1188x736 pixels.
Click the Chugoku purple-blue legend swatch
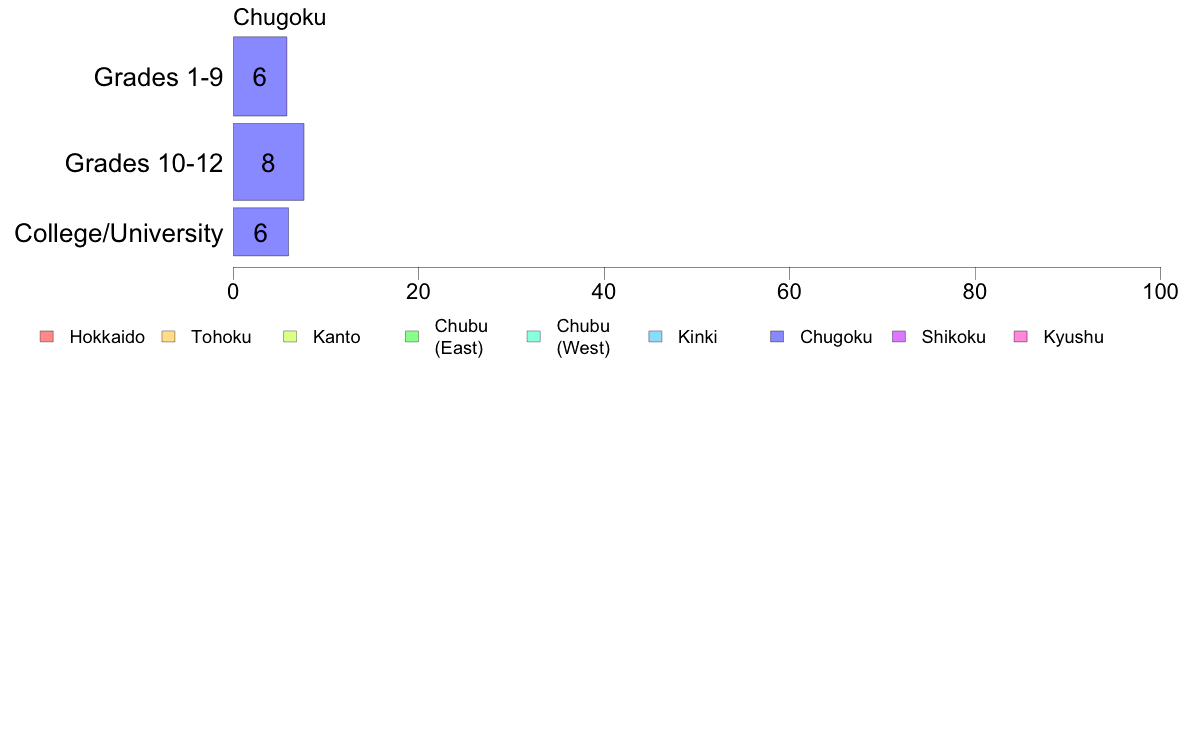tap(777, 337)
